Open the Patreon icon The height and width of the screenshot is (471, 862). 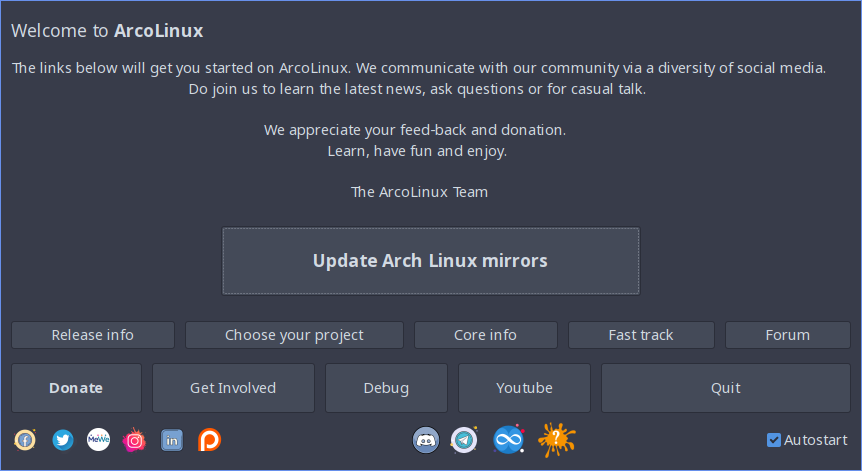click(x=209, y=440)
